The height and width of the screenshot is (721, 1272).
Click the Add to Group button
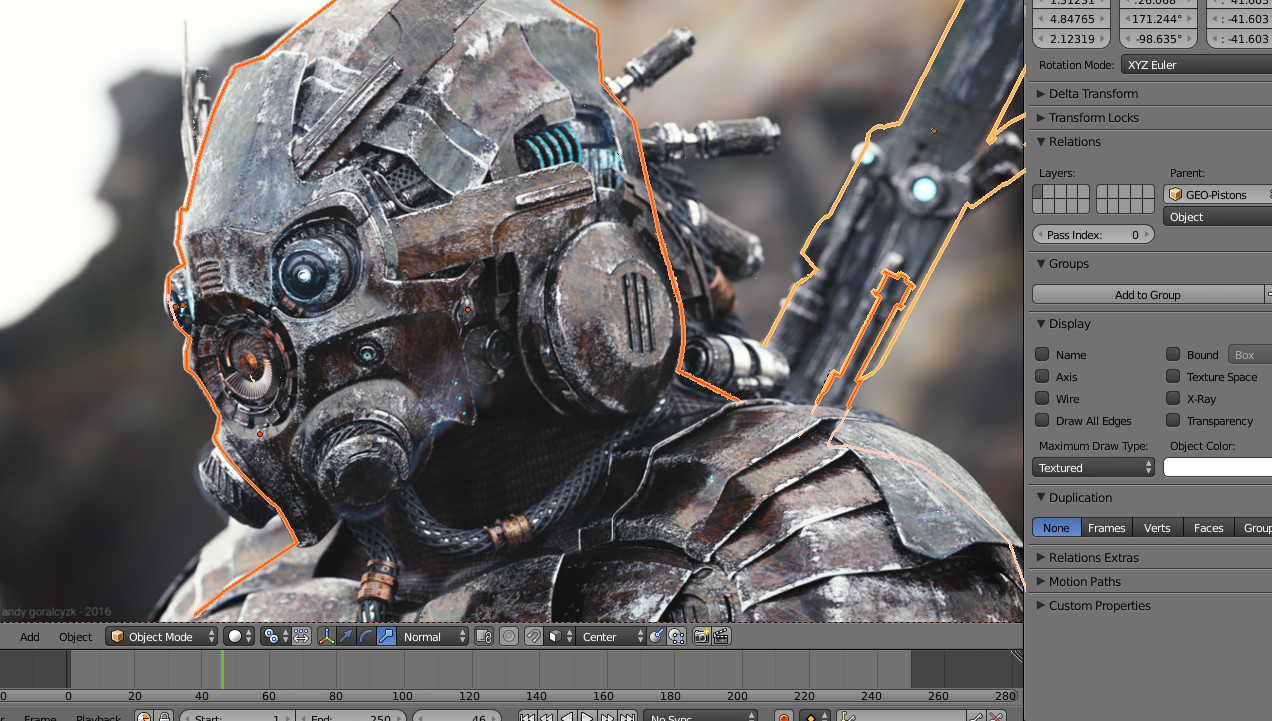1147,294
